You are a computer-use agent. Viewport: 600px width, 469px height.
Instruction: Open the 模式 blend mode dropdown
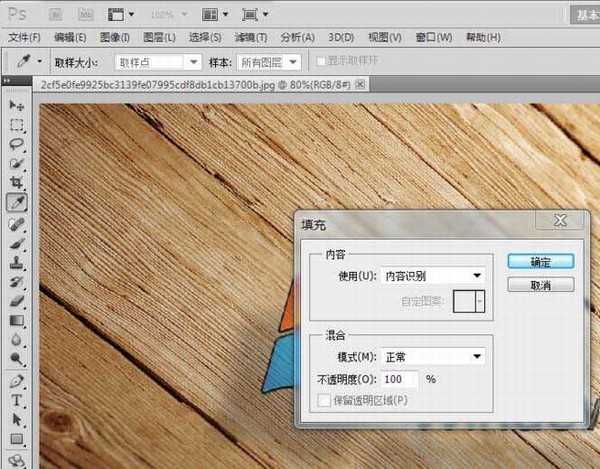[x=419, y=356]
